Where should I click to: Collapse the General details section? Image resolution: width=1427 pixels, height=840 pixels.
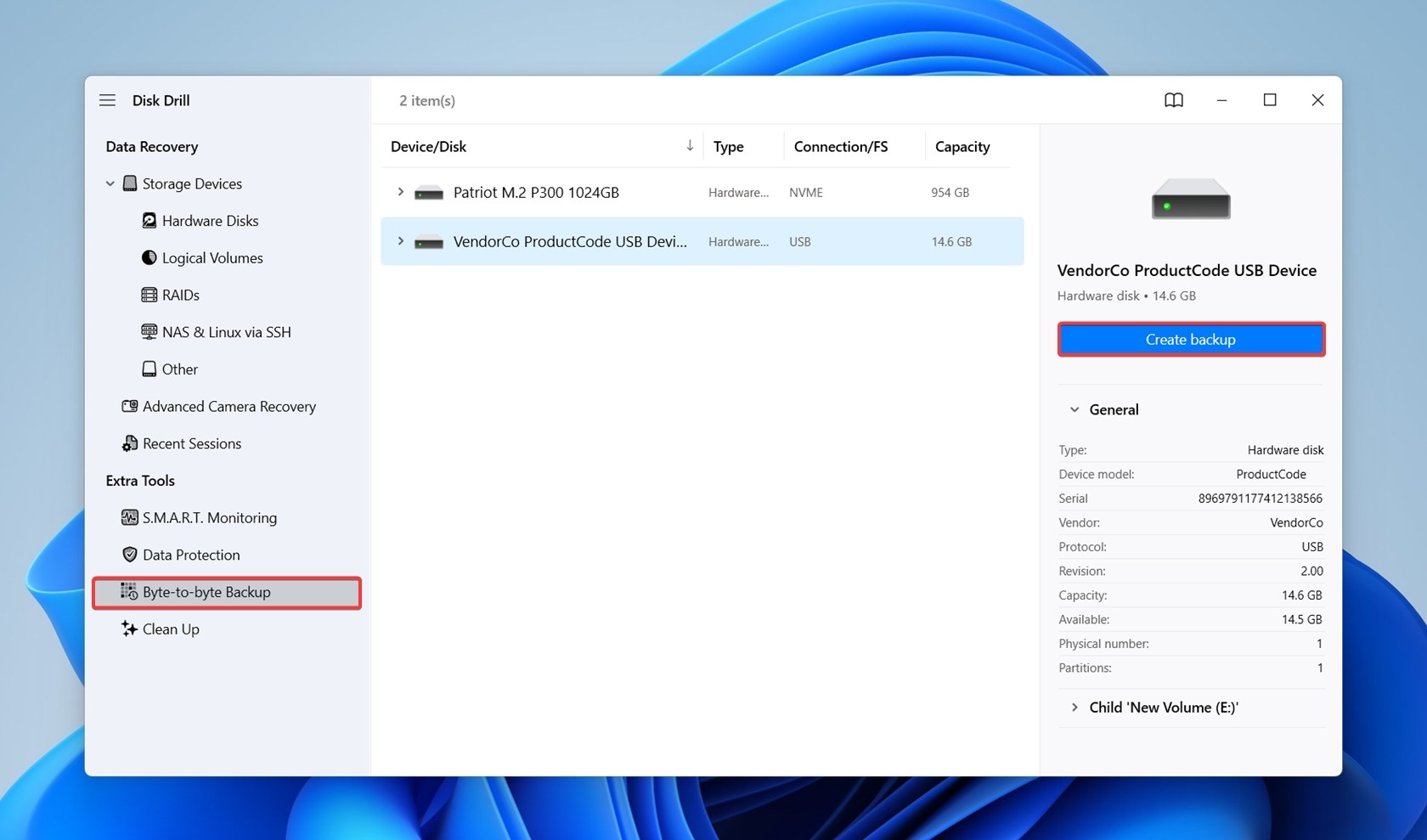(1074, 409)
